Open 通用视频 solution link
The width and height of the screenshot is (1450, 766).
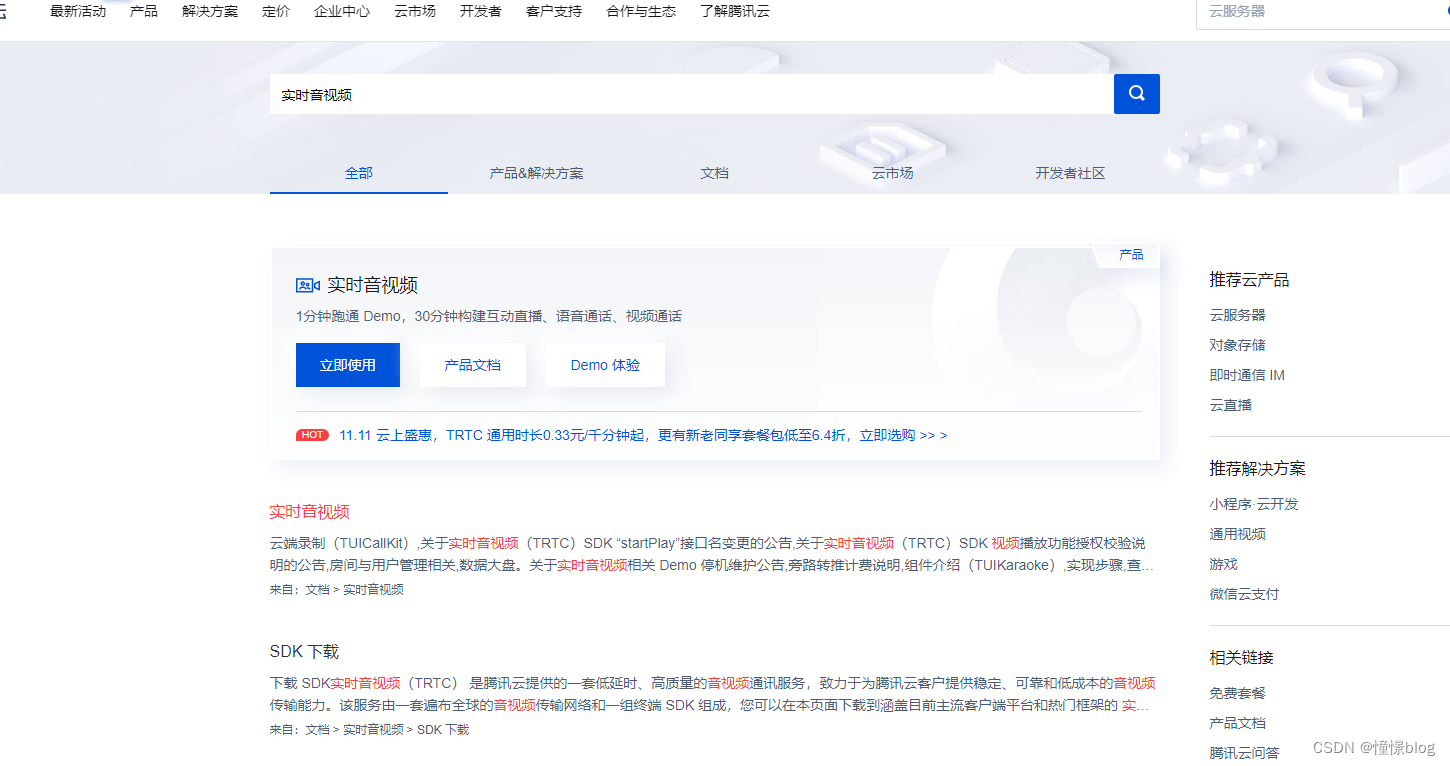(x=1237, y=534)
